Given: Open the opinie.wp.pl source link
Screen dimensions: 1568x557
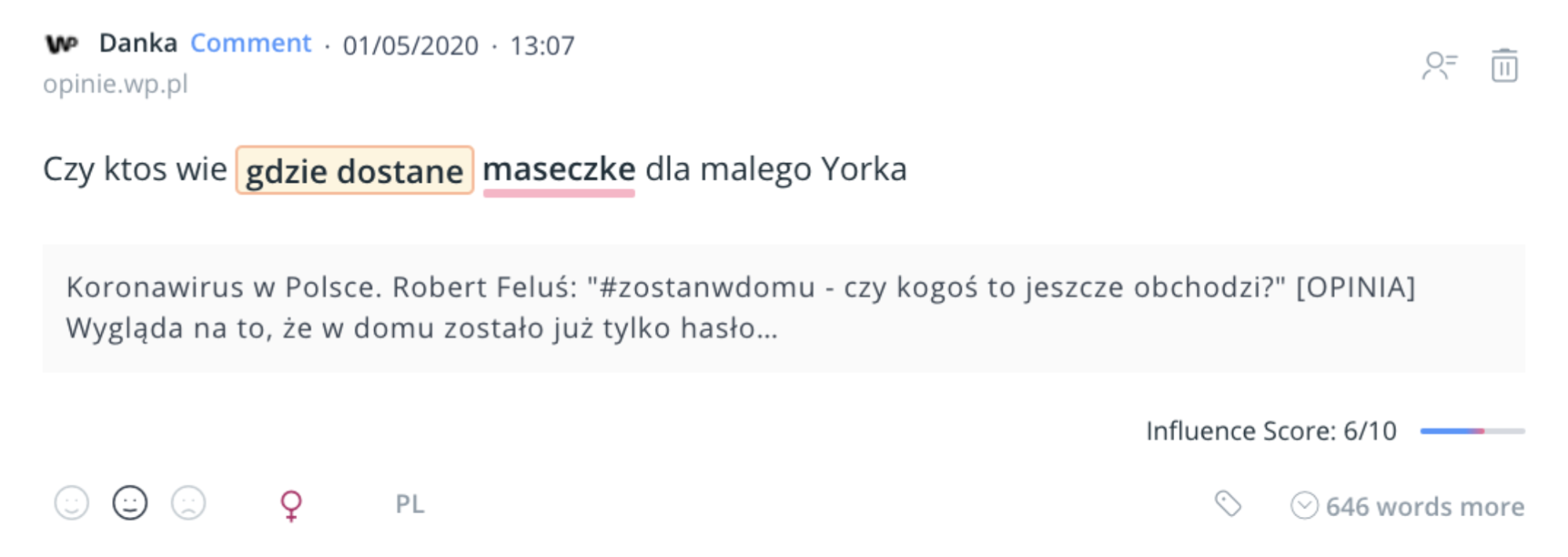Looking at the screenshot, I should tap(115, 84).
